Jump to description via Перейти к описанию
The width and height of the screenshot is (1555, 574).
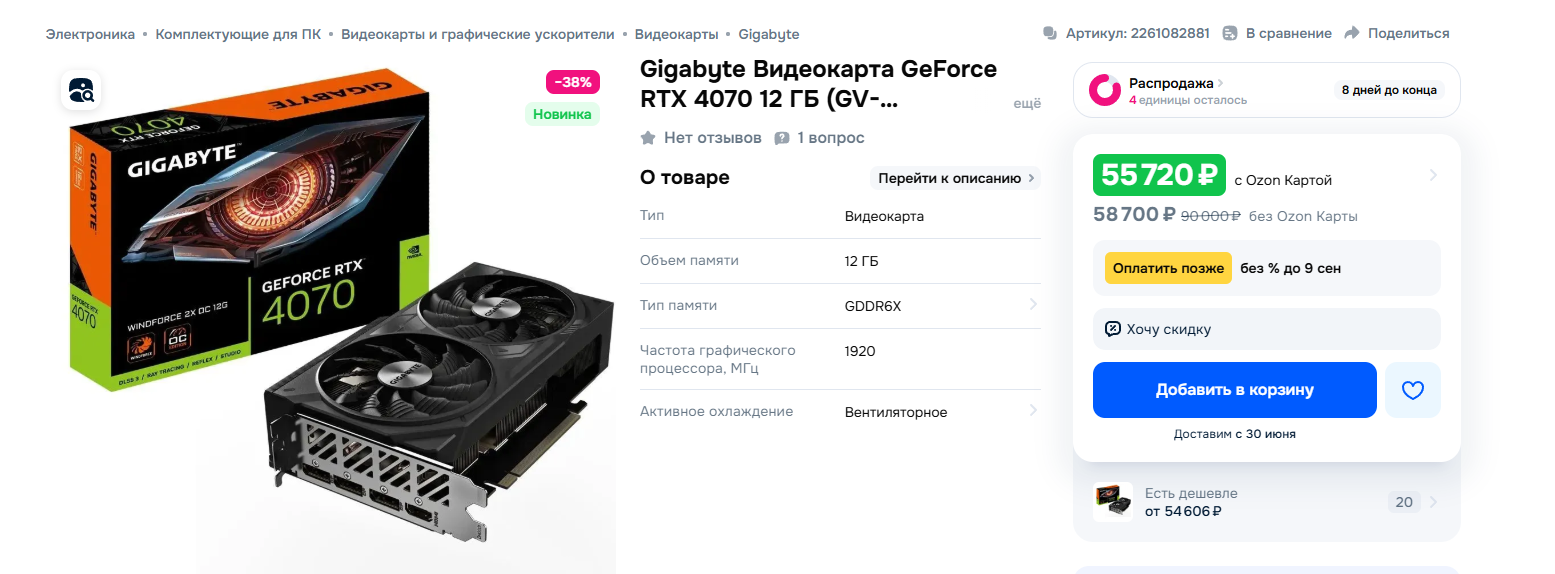click(x=957, y=178)
